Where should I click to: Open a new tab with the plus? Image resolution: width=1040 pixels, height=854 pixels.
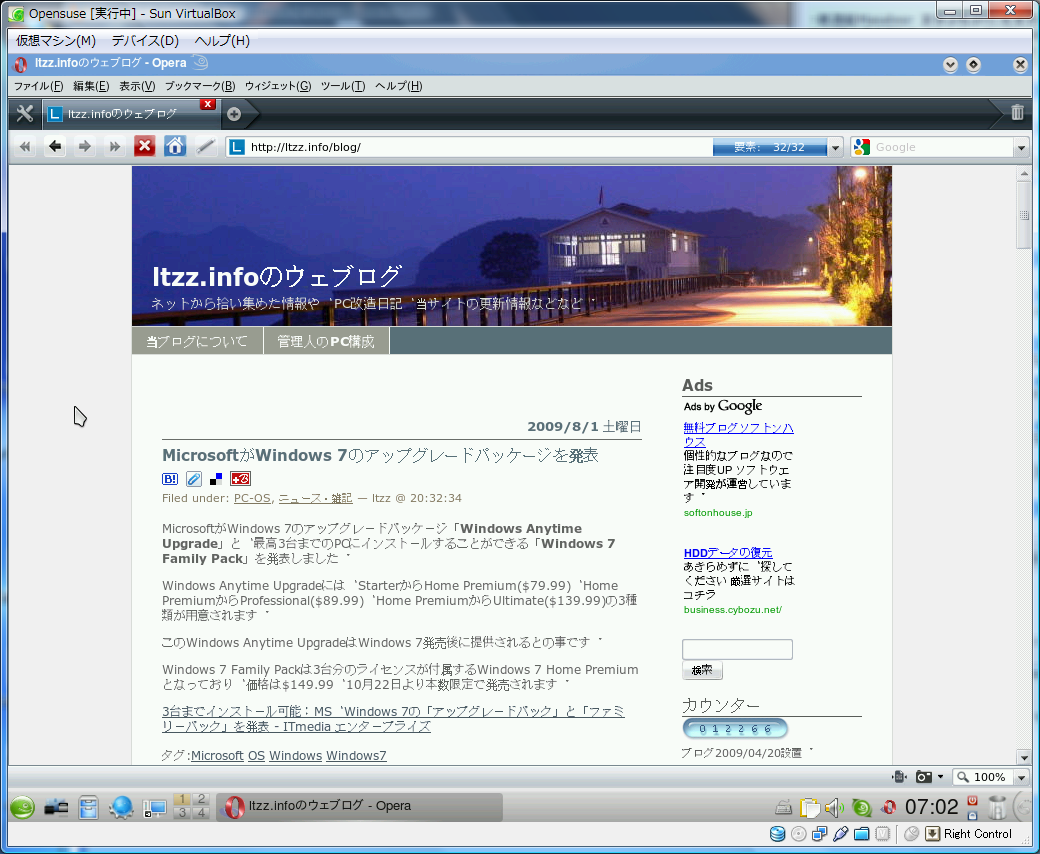click(x=233, y=114)
